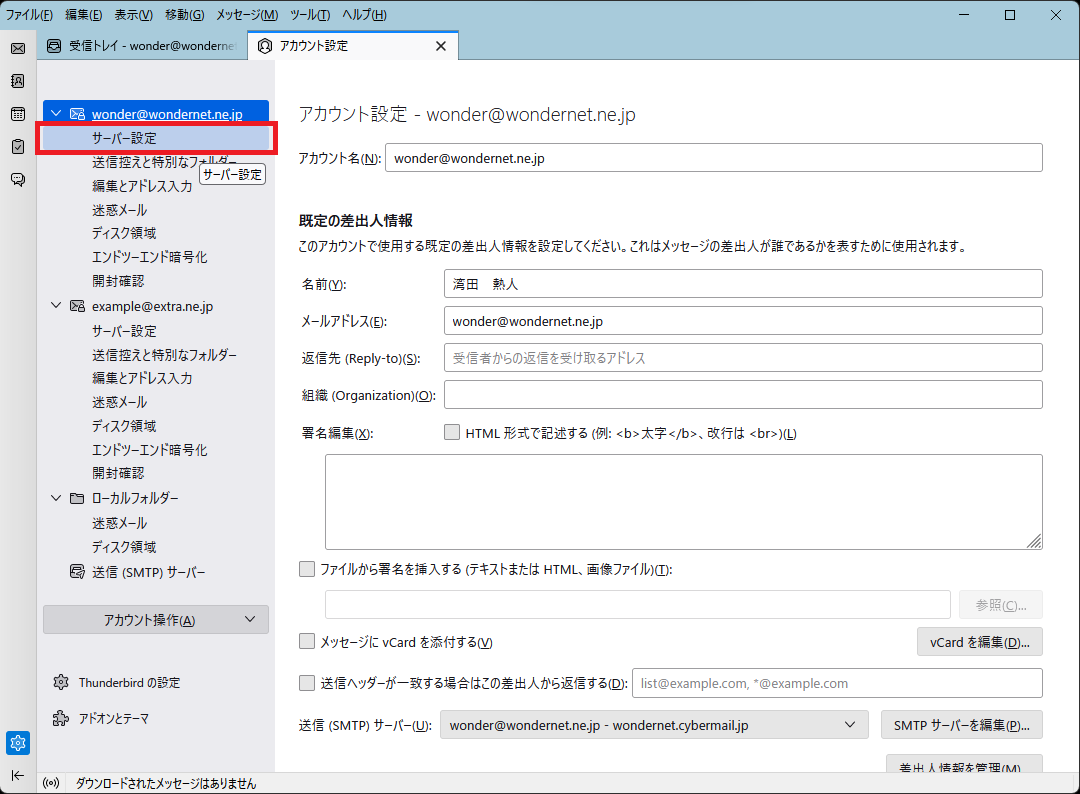Click the Settings gear icon in sidebar
The image size is (1080, 794).
pyautogui.click(x=18, y=743)
